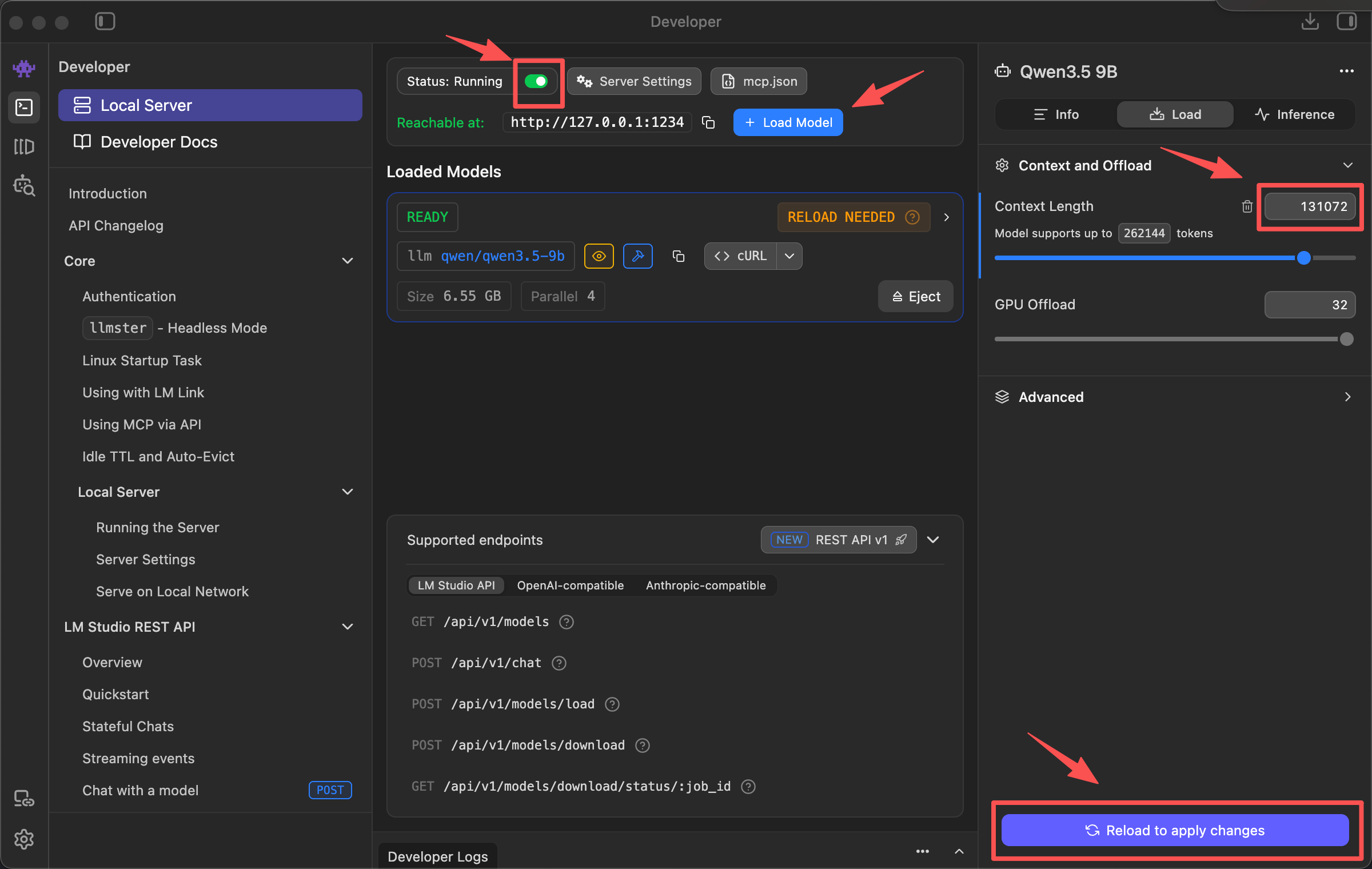Screen dimensions: 1372x869
Task: Open the cURL dropdown arrow
Action: [789, 256]
